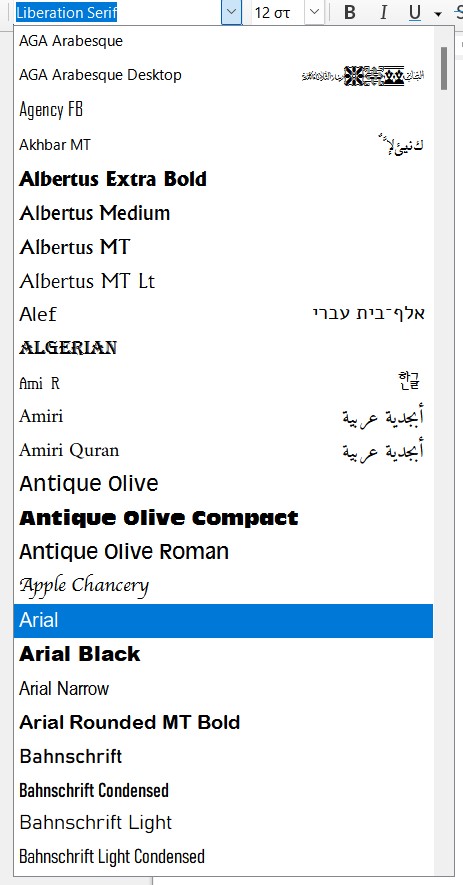This screenshot has width=463, height=885.
Task: Open underline style dropdown arrow
Action: [x=438, y=14]
